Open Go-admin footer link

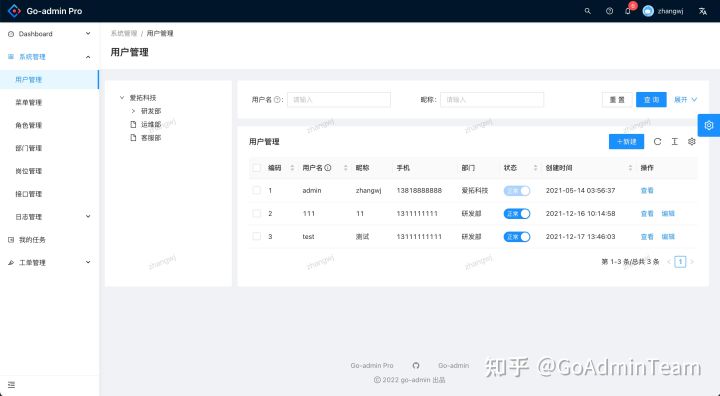(x=454, y=366)
